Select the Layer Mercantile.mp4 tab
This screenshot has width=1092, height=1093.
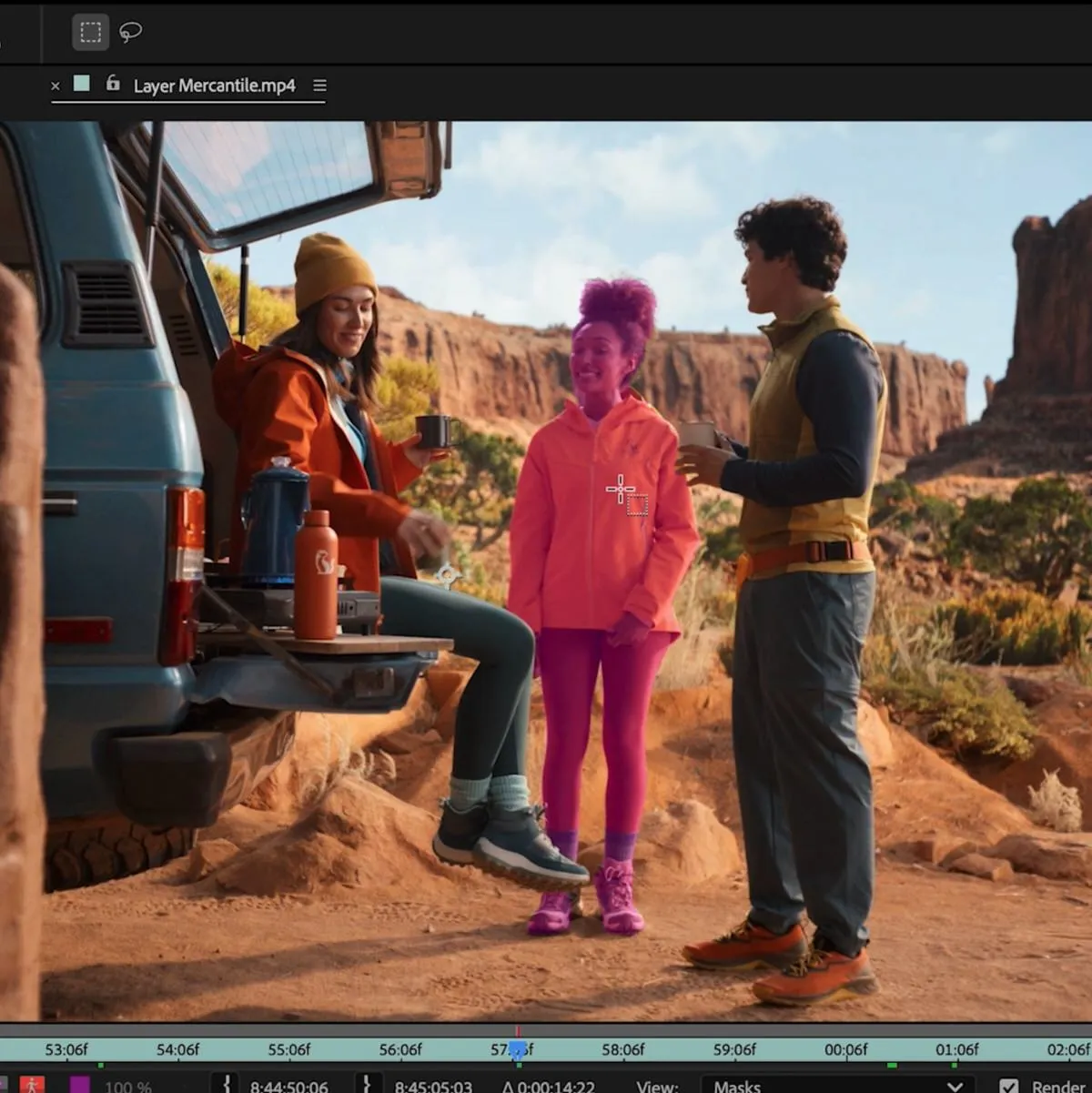tap(215, 85)
